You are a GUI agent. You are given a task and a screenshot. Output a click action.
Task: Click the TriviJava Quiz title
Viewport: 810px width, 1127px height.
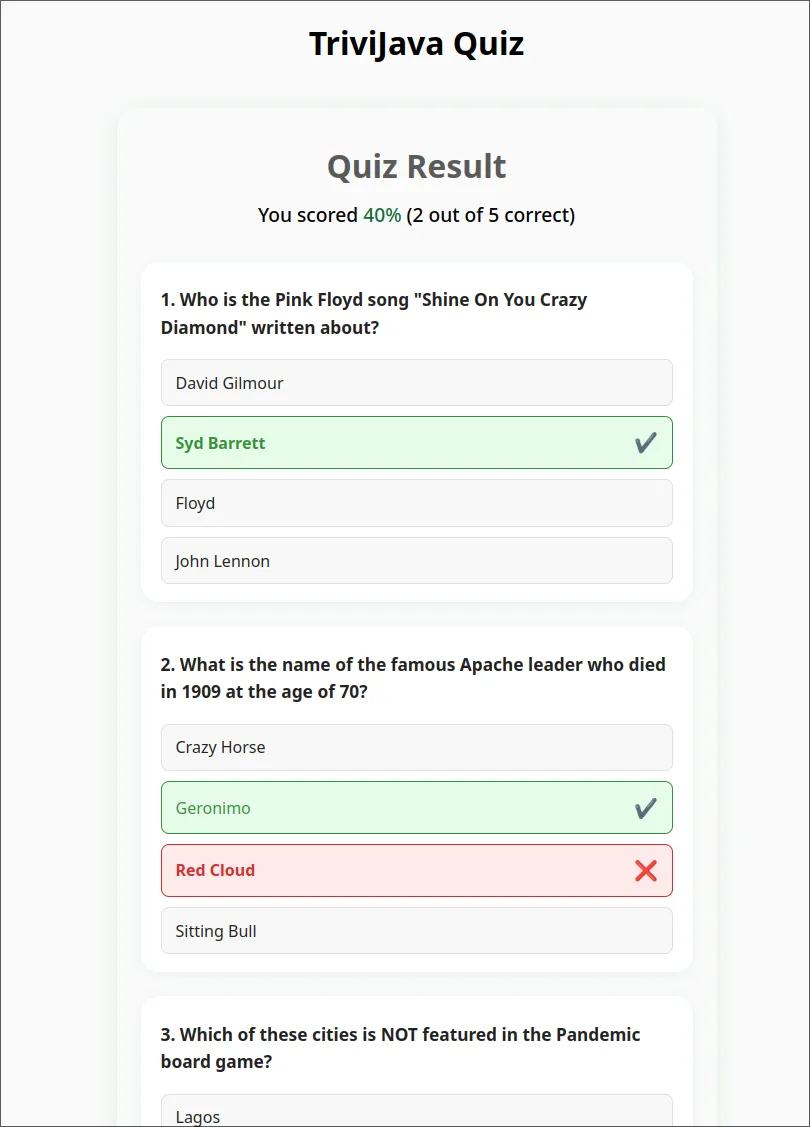tap(416, 43)
